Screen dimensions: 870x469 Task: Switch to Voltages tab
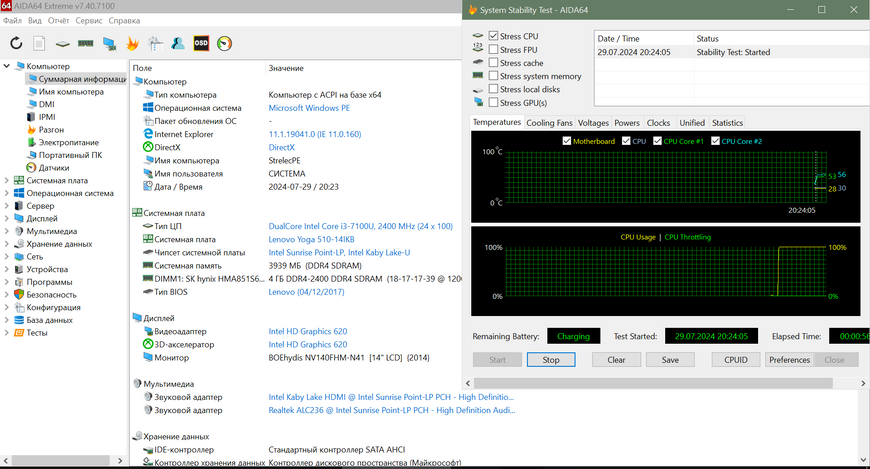click(593, 123)
